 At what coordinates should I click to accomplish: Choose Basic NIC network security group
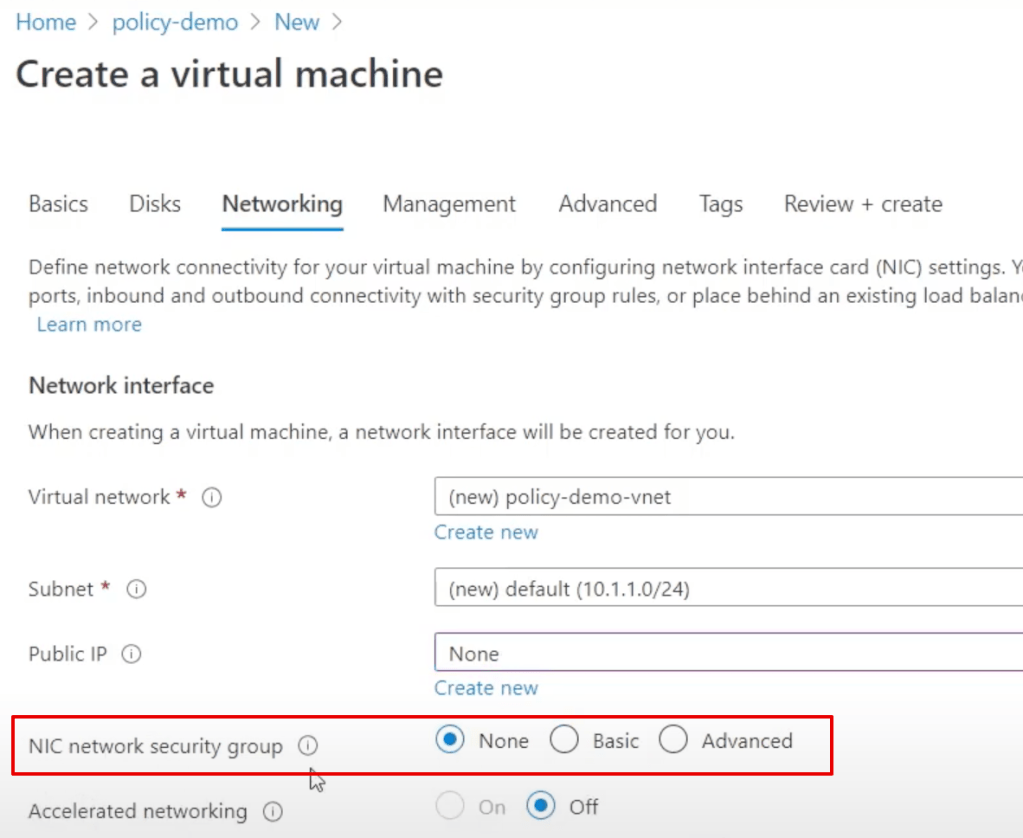coord(565,741)
